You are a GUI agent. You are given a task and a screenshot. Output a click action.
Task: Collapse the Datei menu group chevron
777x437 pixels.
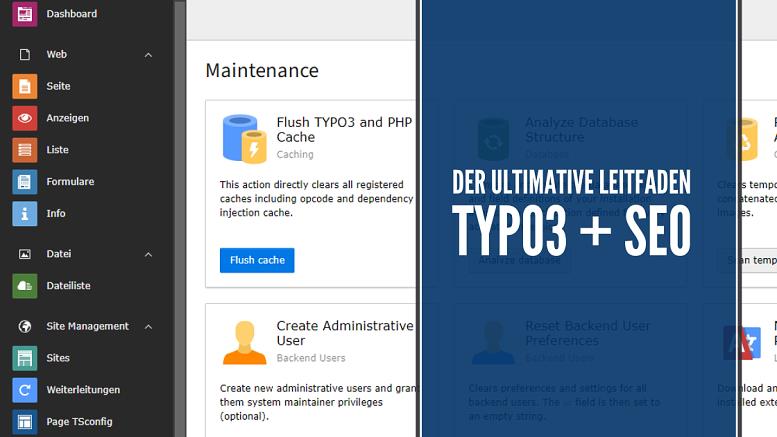pos(148,255)
